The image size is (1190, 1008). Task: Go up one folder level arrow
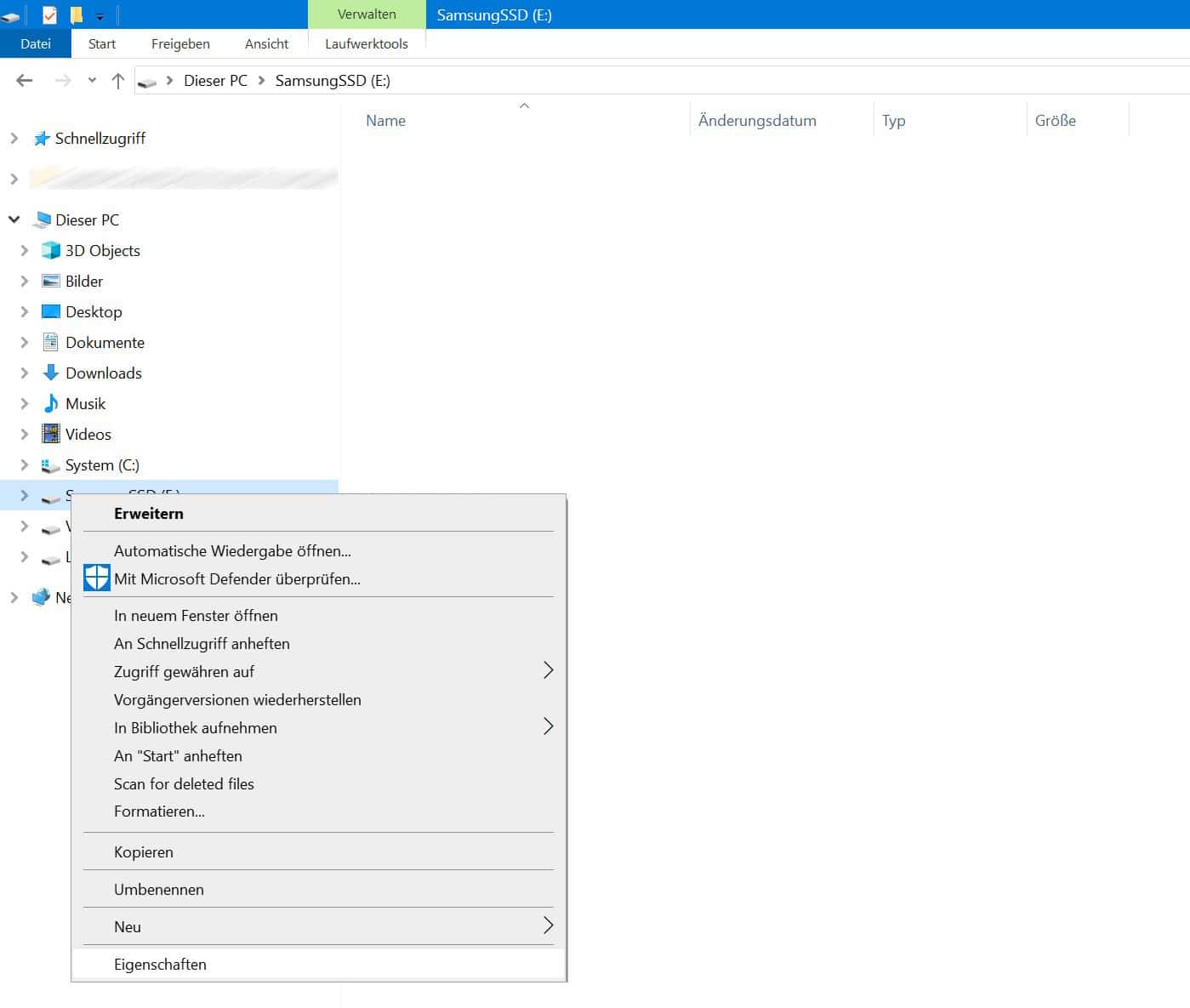click(x=118, y=80)
